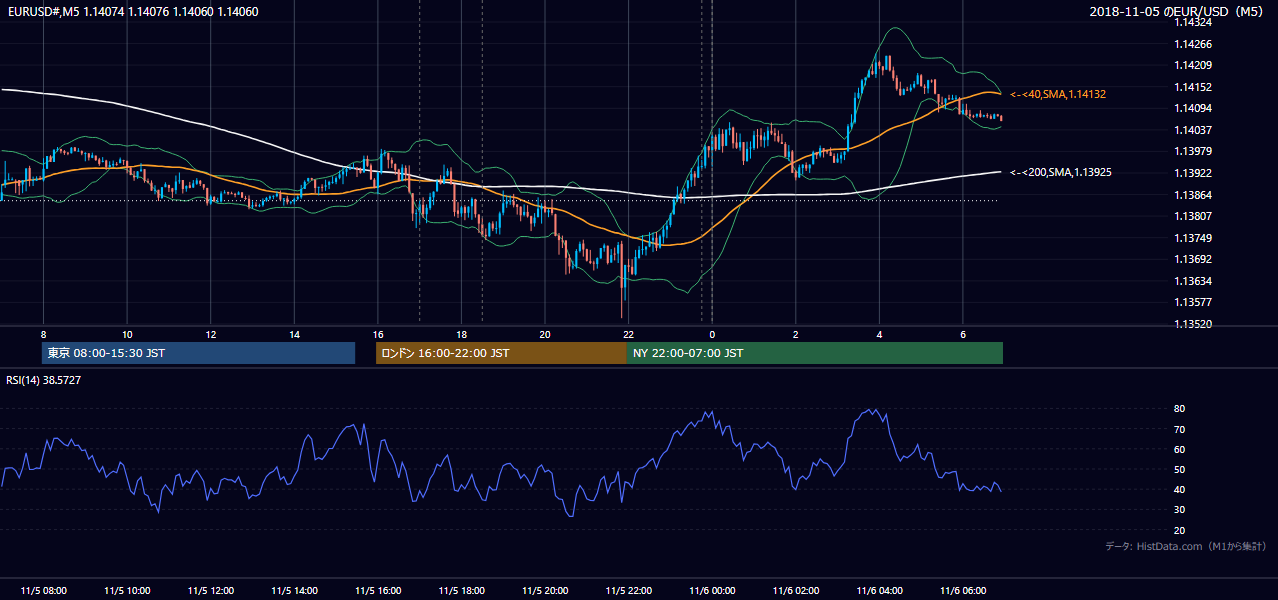Click the 11/5 22:00 time axis label
1278x600 pixels.
(628, 591)
